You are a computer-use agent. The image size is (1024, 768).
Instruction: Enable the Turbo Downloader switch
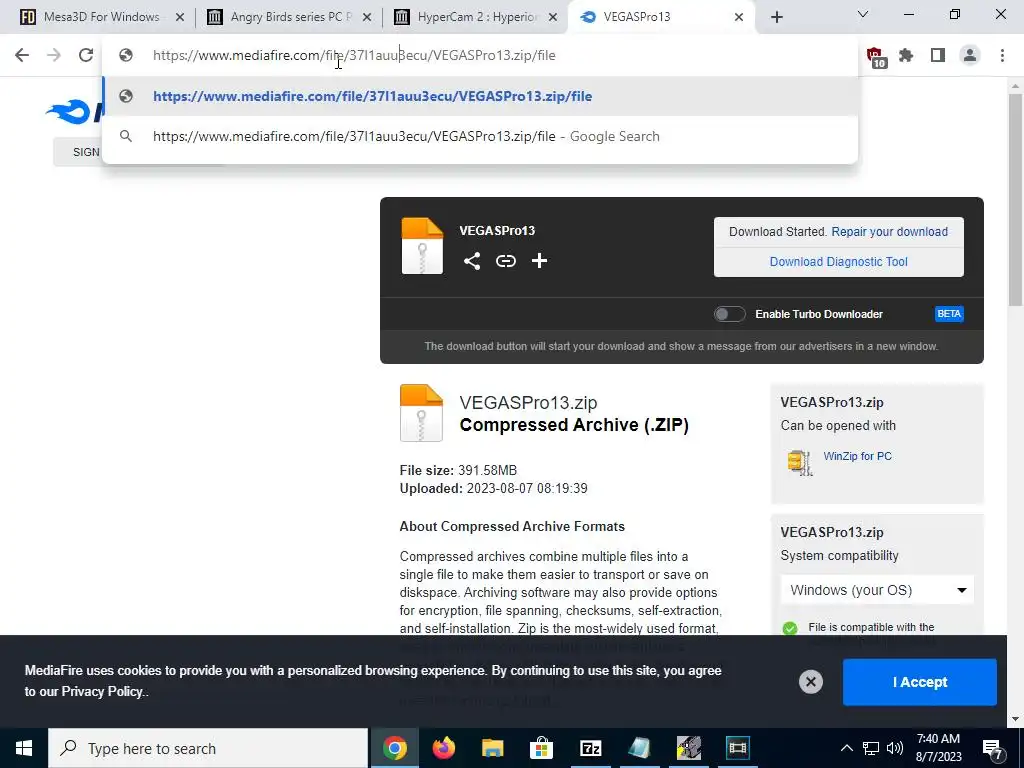(729, 314)
